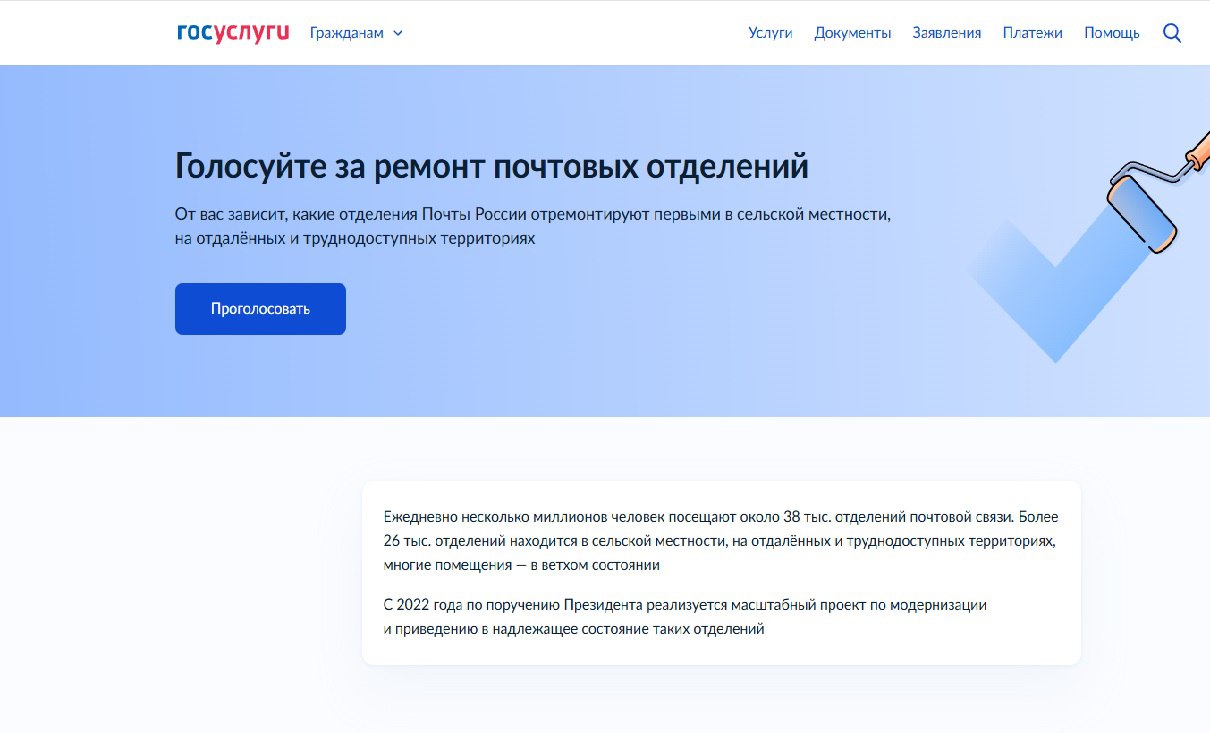The image size is (1210, 733).
Task: Click the chevron arrow beside Гражданам
Action: tap(398, 33)
